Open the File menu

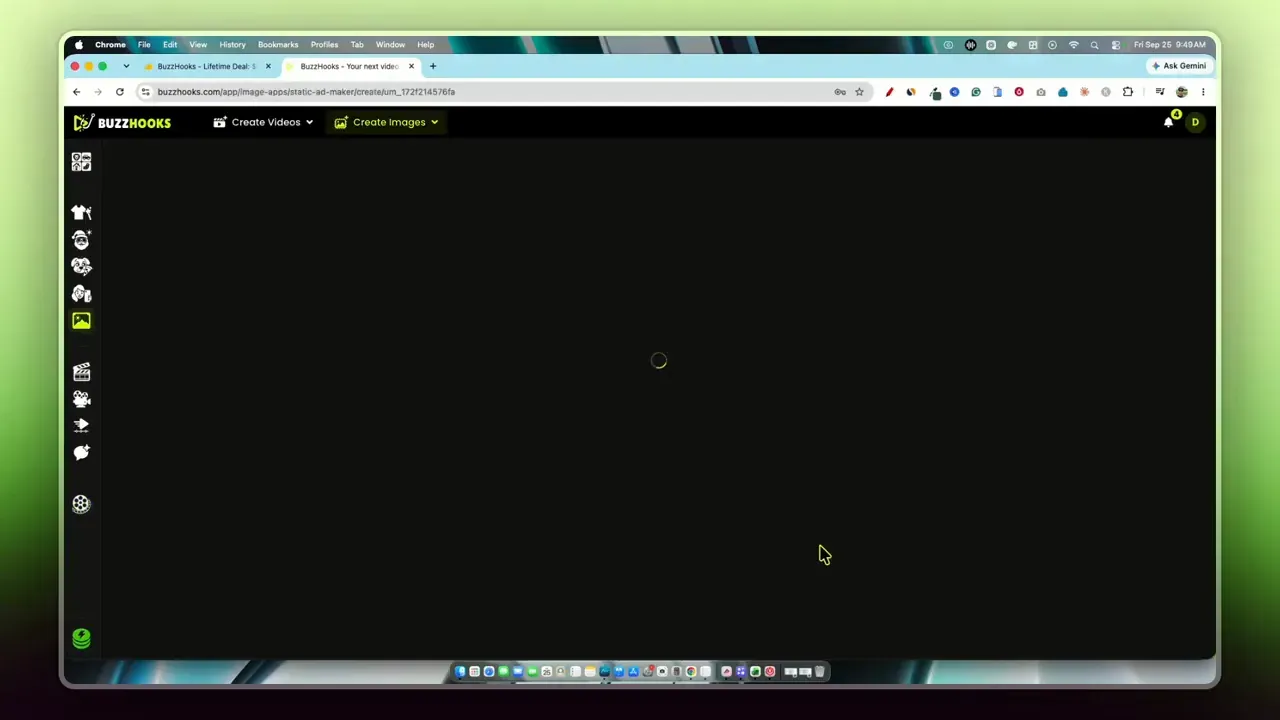coord(144,45)
